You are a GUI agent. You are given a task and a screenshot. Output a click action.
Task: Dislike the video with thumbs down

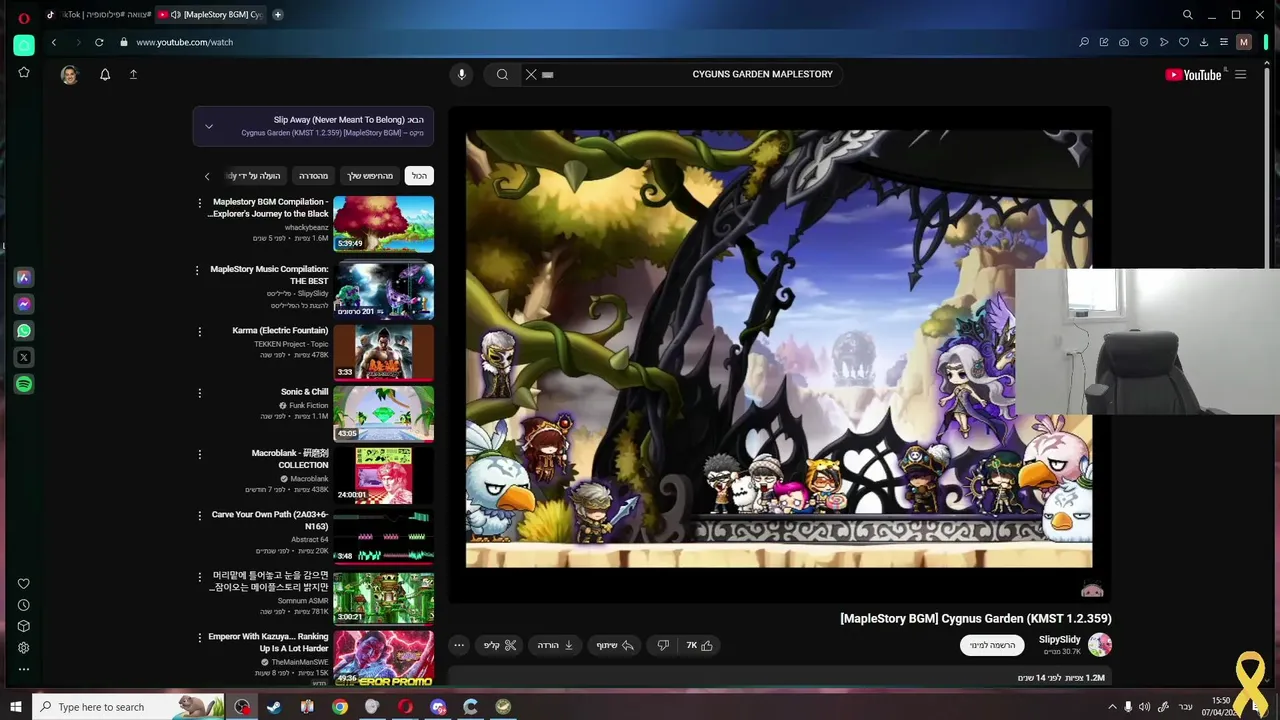tap(663, 645)
